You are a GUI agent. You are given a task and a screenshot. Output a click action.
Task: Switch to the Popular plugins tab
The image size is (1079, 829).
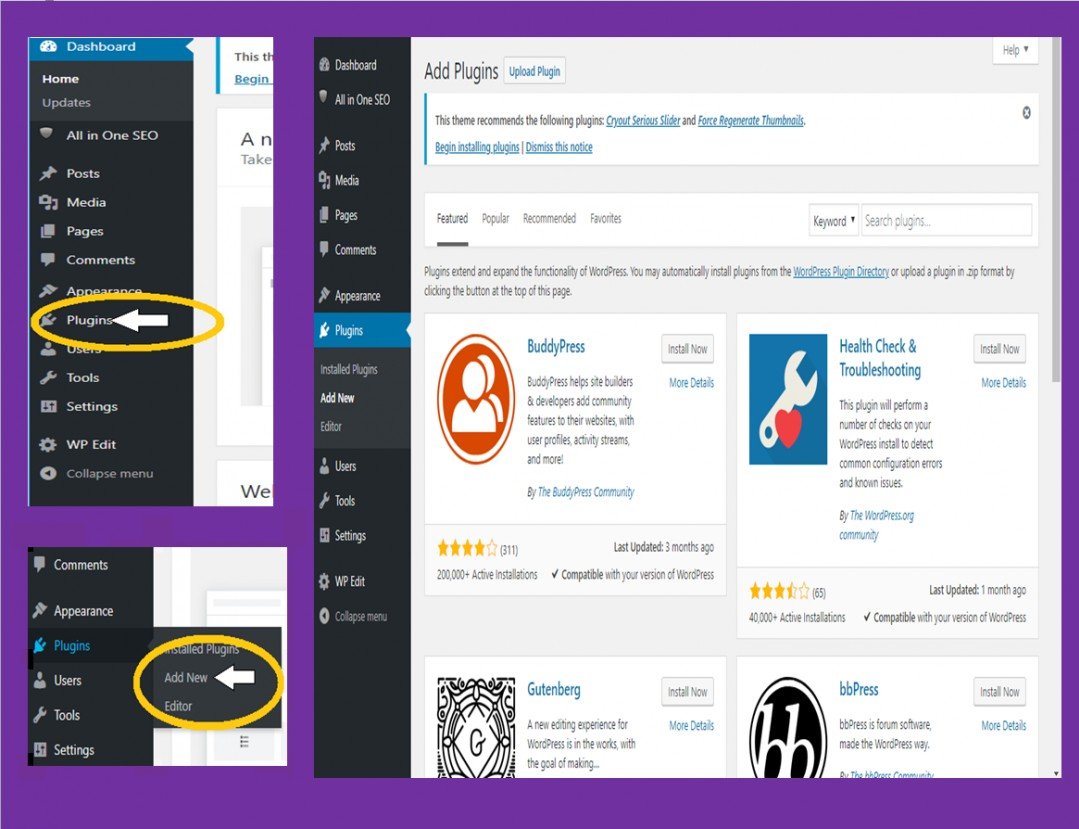(495, 219)
